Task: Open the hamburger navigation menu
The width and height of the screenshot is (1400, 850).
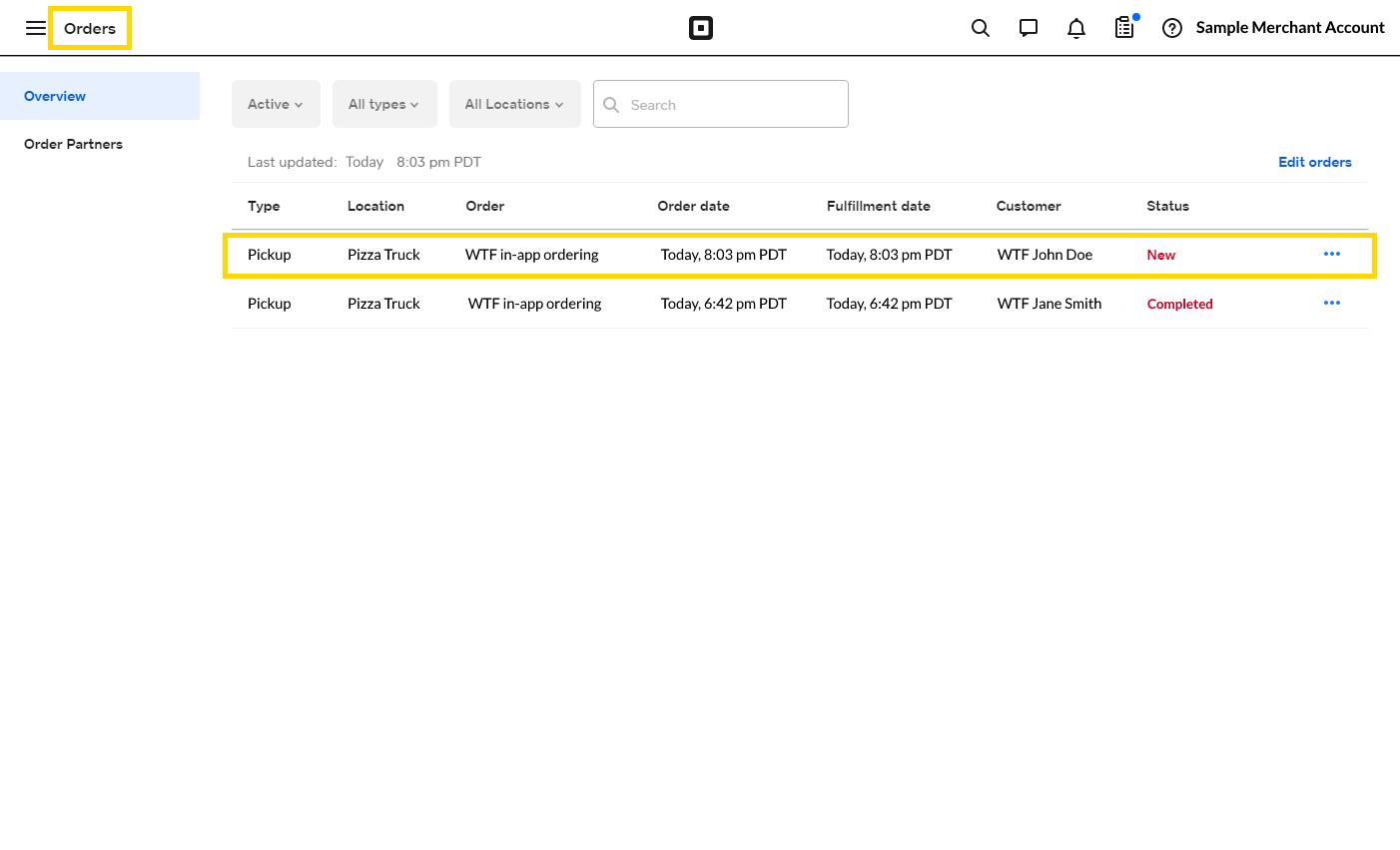Action: [x=36, y=28]
